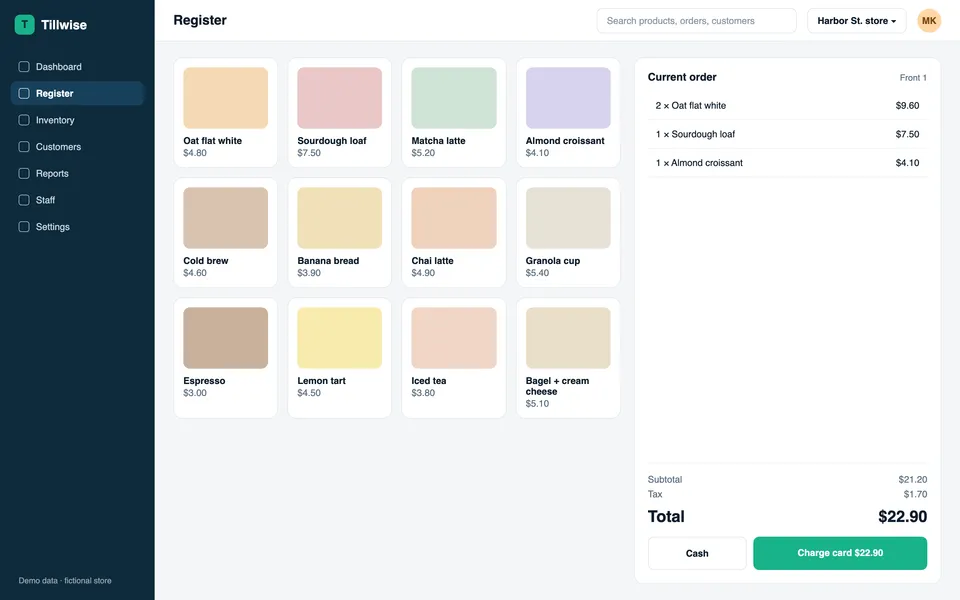
Task: Select the Almond croissant product tile image
Action: pos(568,98)
